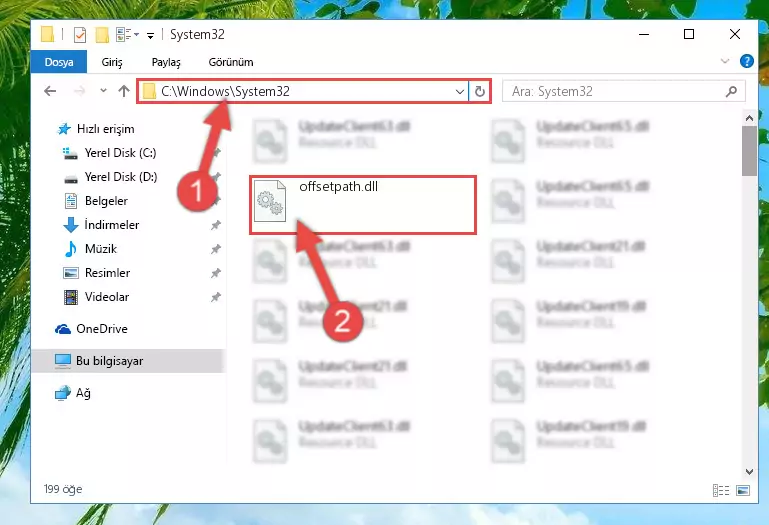Go up one folder level arrow

point(124,91)
